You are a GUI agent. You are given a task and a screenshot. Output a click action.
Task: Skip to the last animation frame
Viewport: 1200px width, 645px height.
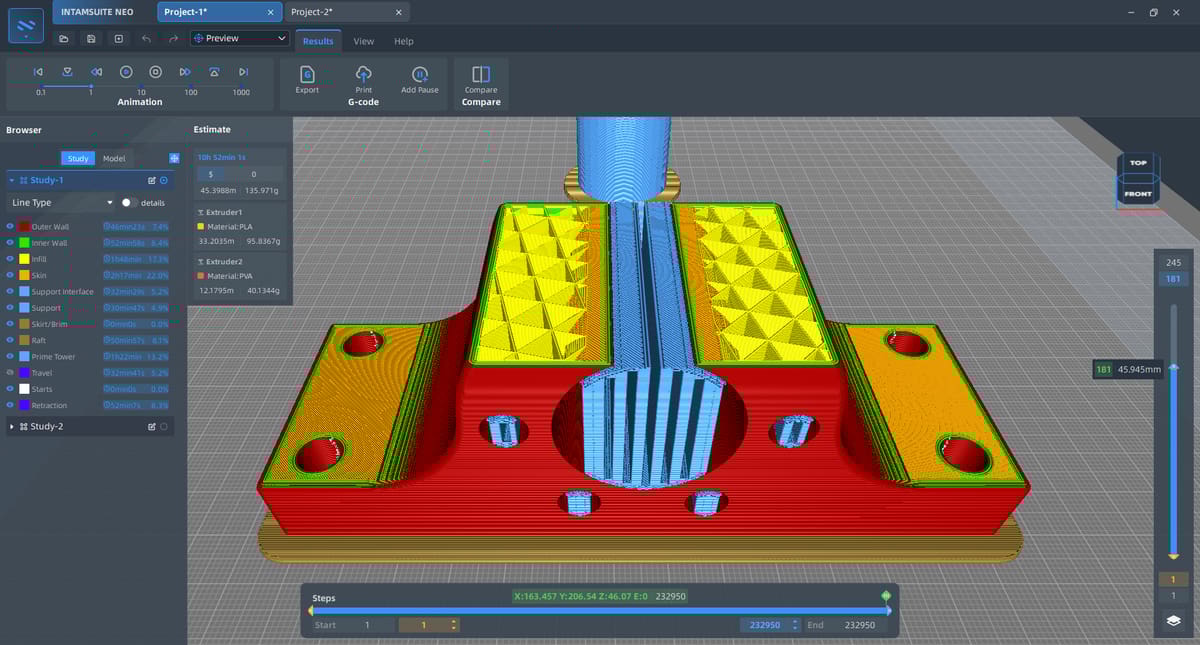(x=243, y=71)
